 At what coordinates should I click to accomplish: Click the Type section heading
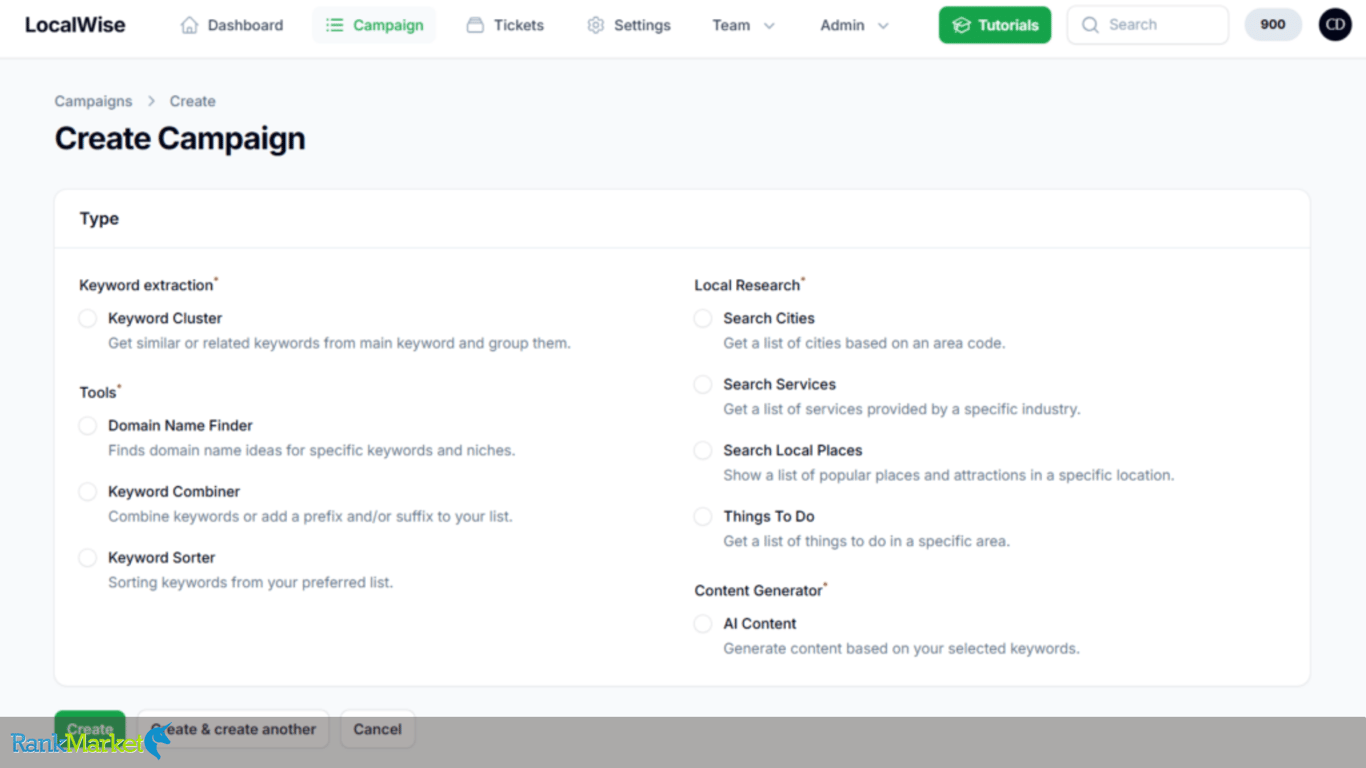click(x=99, y=218)
